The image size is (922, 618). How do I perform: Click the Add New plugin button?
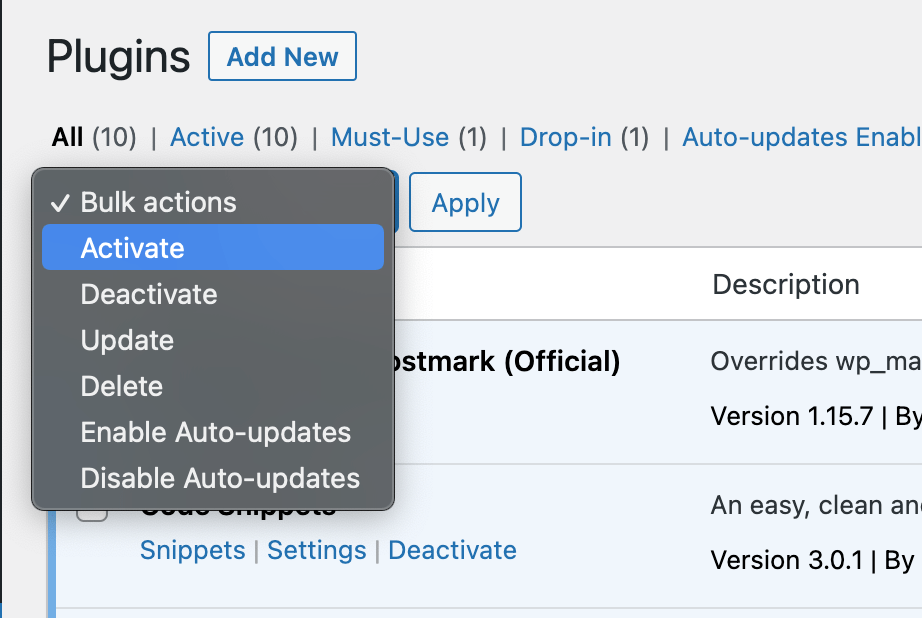pos(282,56)
